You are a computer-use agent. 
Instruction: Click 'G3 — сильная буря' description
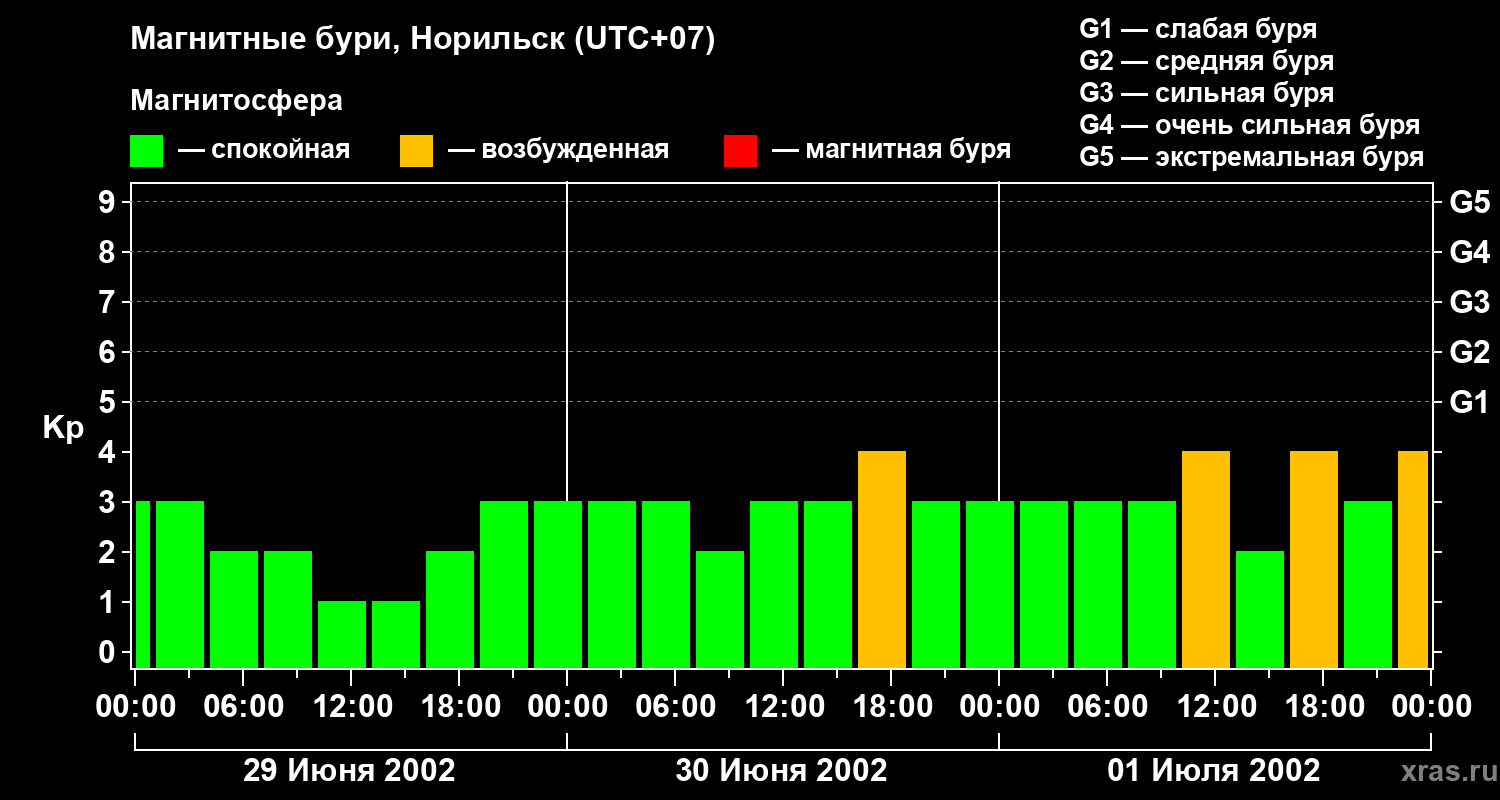[x=1206, y=93]
